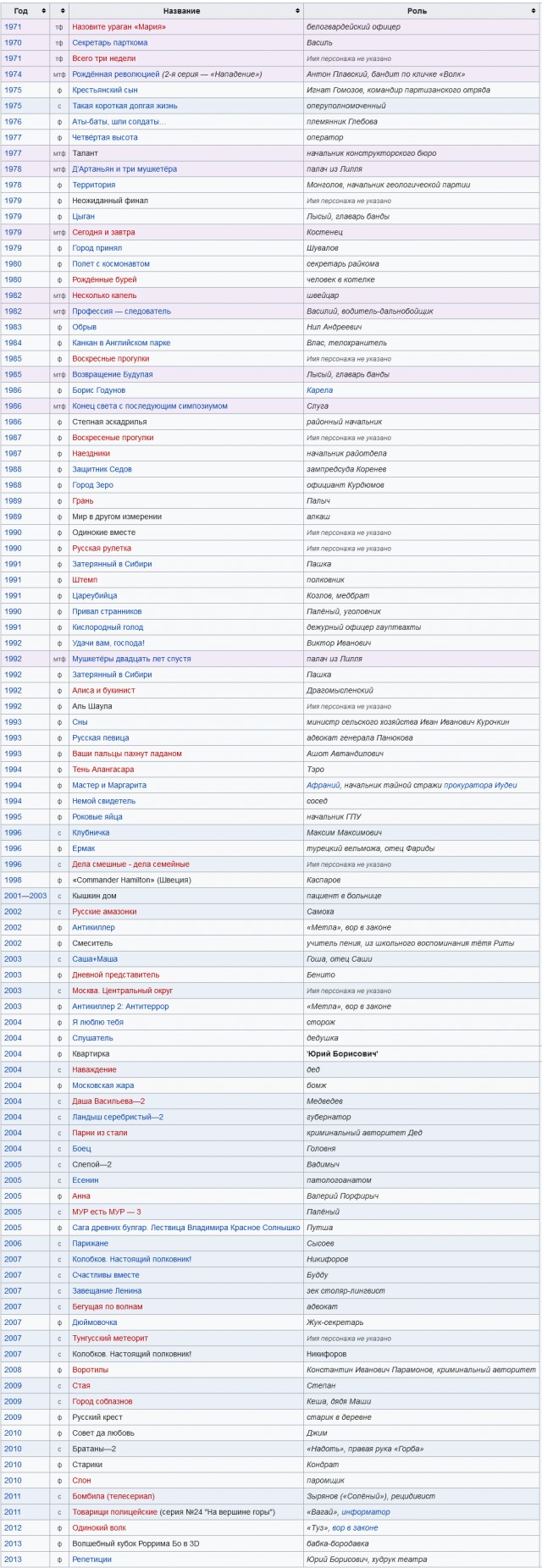This screenshot has width=542, height=1568.
Task: Open the «Дневной представитель» link
Action: 115,975
